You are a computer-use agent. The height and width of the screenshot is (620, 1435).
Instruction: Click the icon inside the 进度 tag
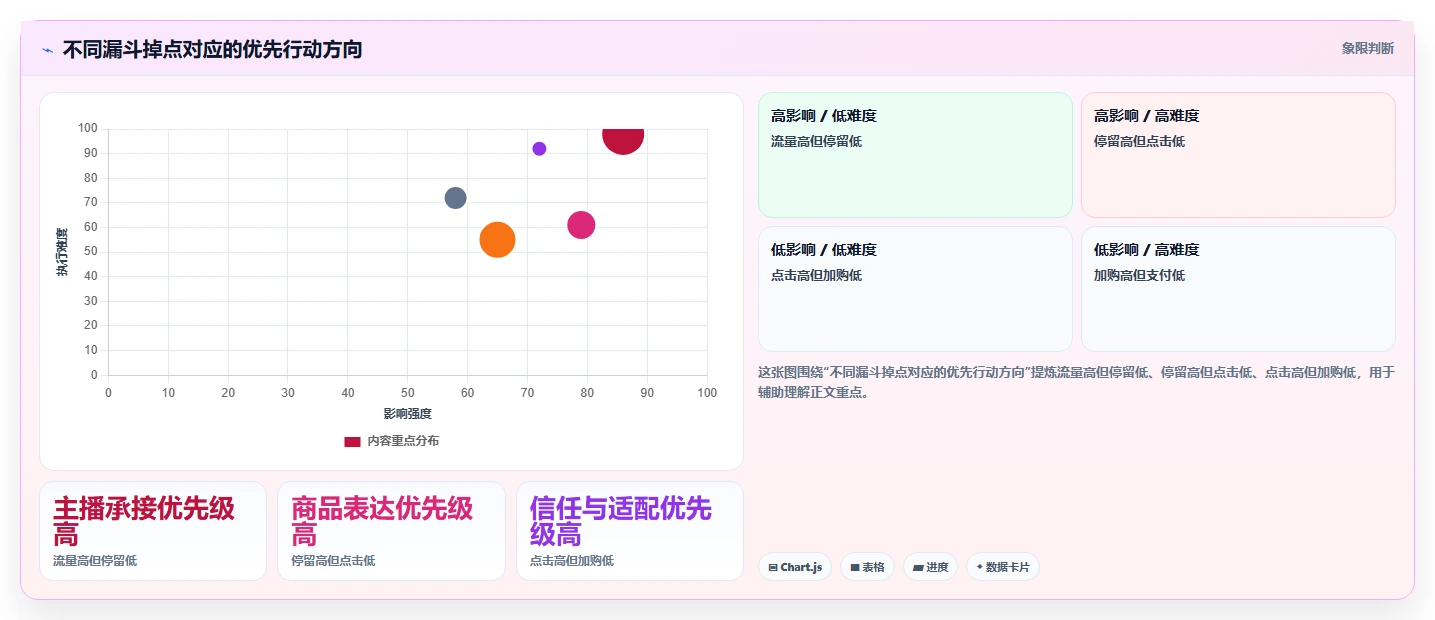click(x=918, y=568)
